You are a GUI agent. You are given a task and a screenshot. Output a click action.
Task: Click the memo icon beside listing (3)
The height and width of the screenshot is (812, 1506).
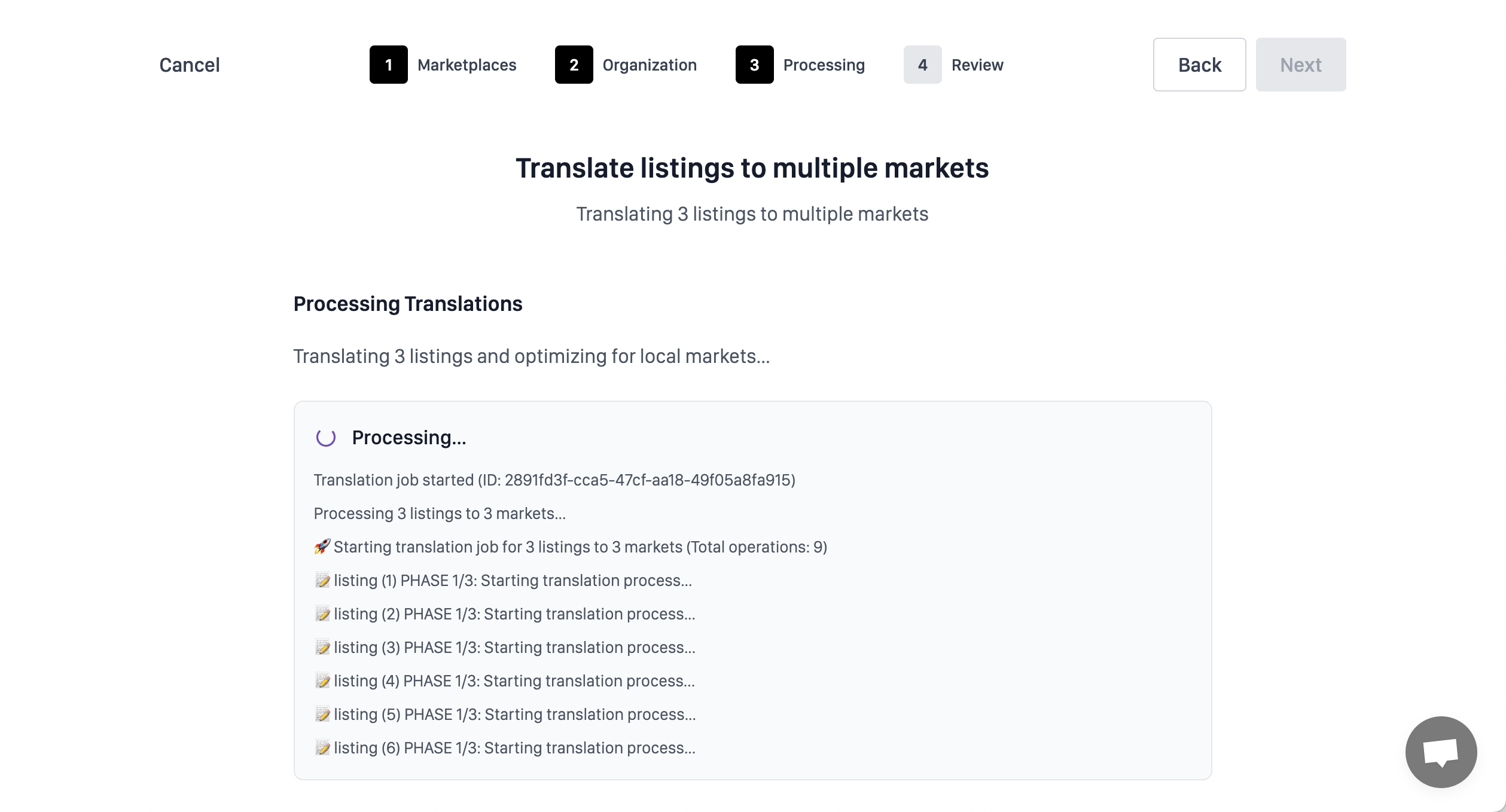click(x=322, y=647)
